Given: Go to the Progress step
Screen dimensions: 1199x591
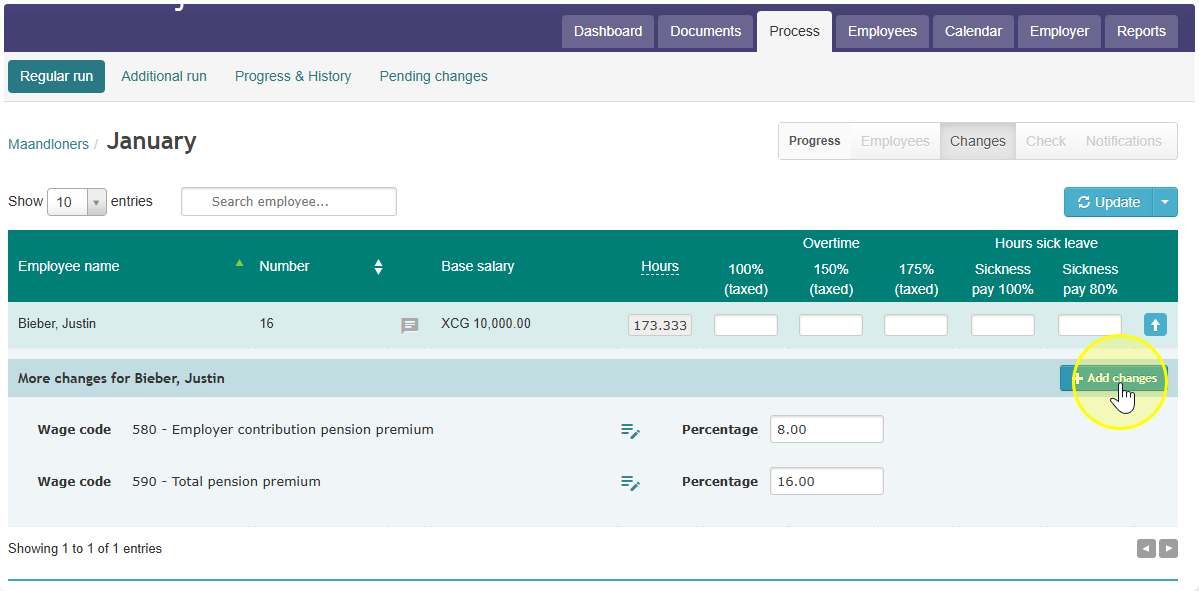Looking at the screenshot, I should tap(814, 141).
